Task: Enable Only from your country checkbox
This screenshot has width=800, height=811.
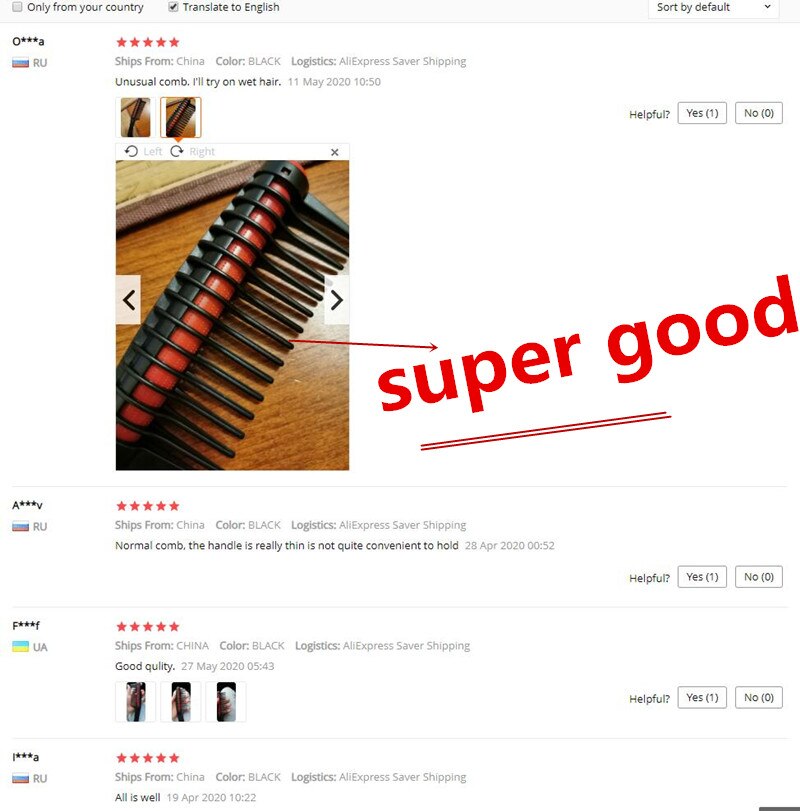Action: tap(18, 7)
